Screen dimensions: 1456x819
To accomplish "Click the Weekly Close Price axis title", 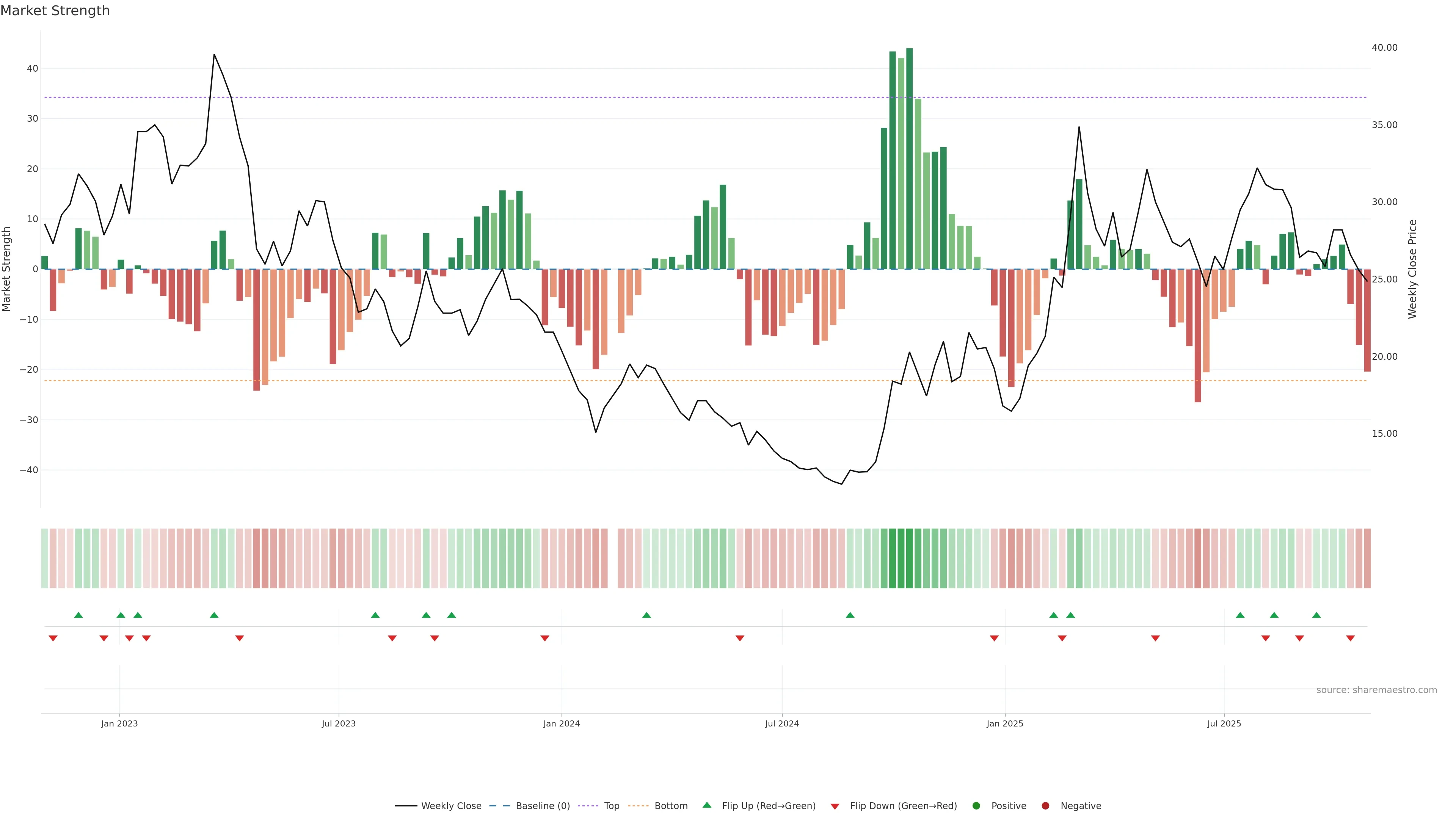I will pos(1412,269).
